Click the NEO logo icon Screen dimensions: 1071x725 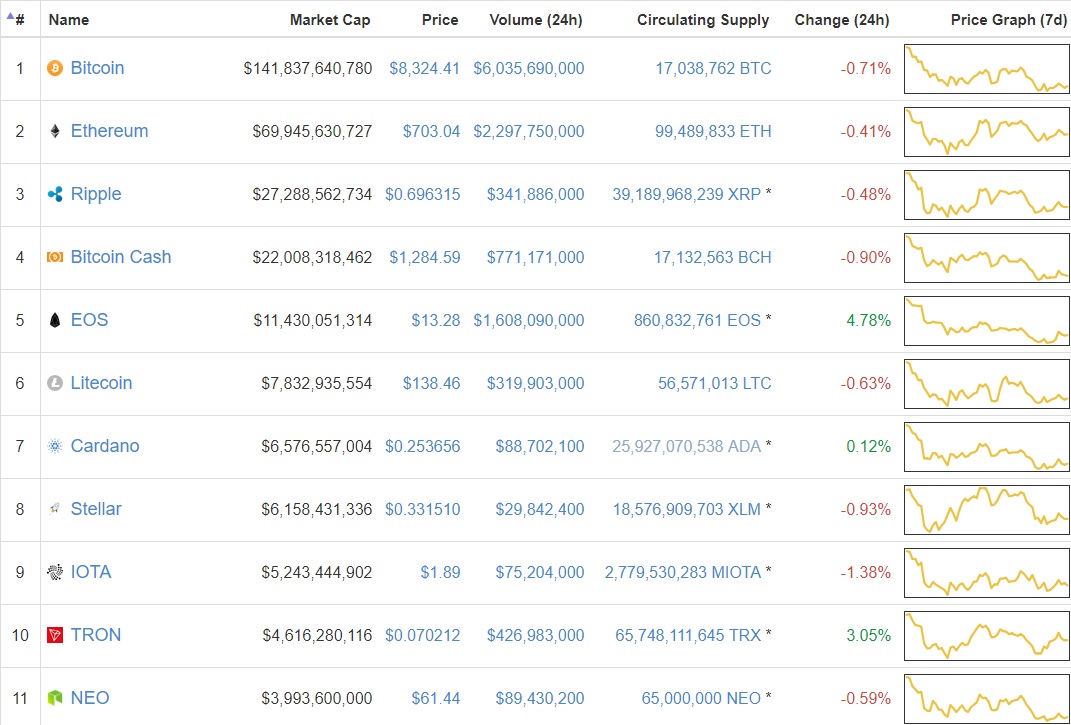point(55,698)
